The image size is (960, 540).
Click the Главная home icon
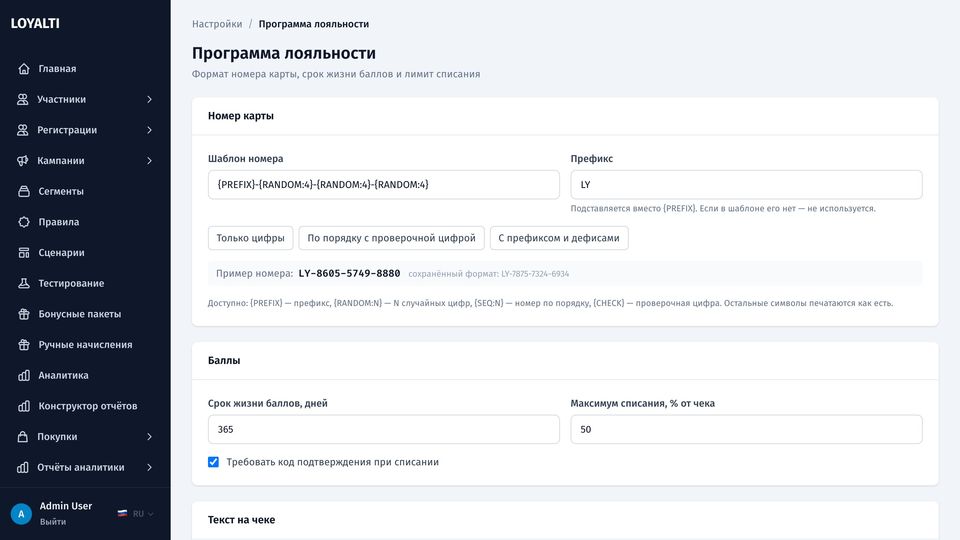[24, 69]
